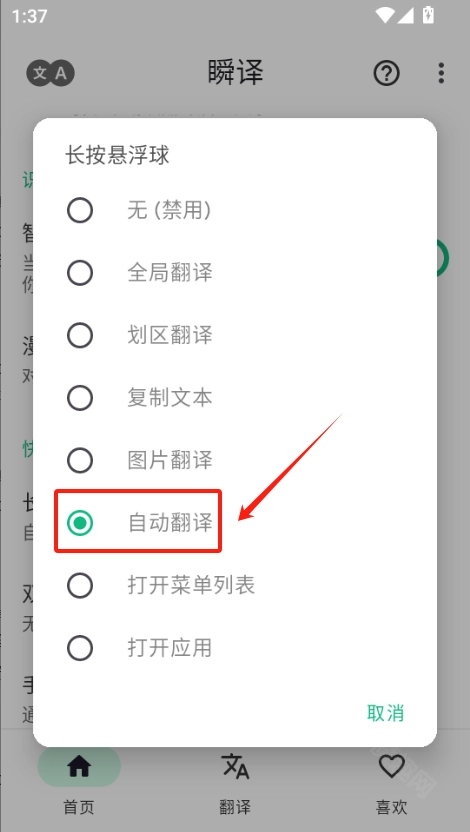Select the 全局翻译 radio option
This screenshot has height=832, width=470.
tap(235, 273)
